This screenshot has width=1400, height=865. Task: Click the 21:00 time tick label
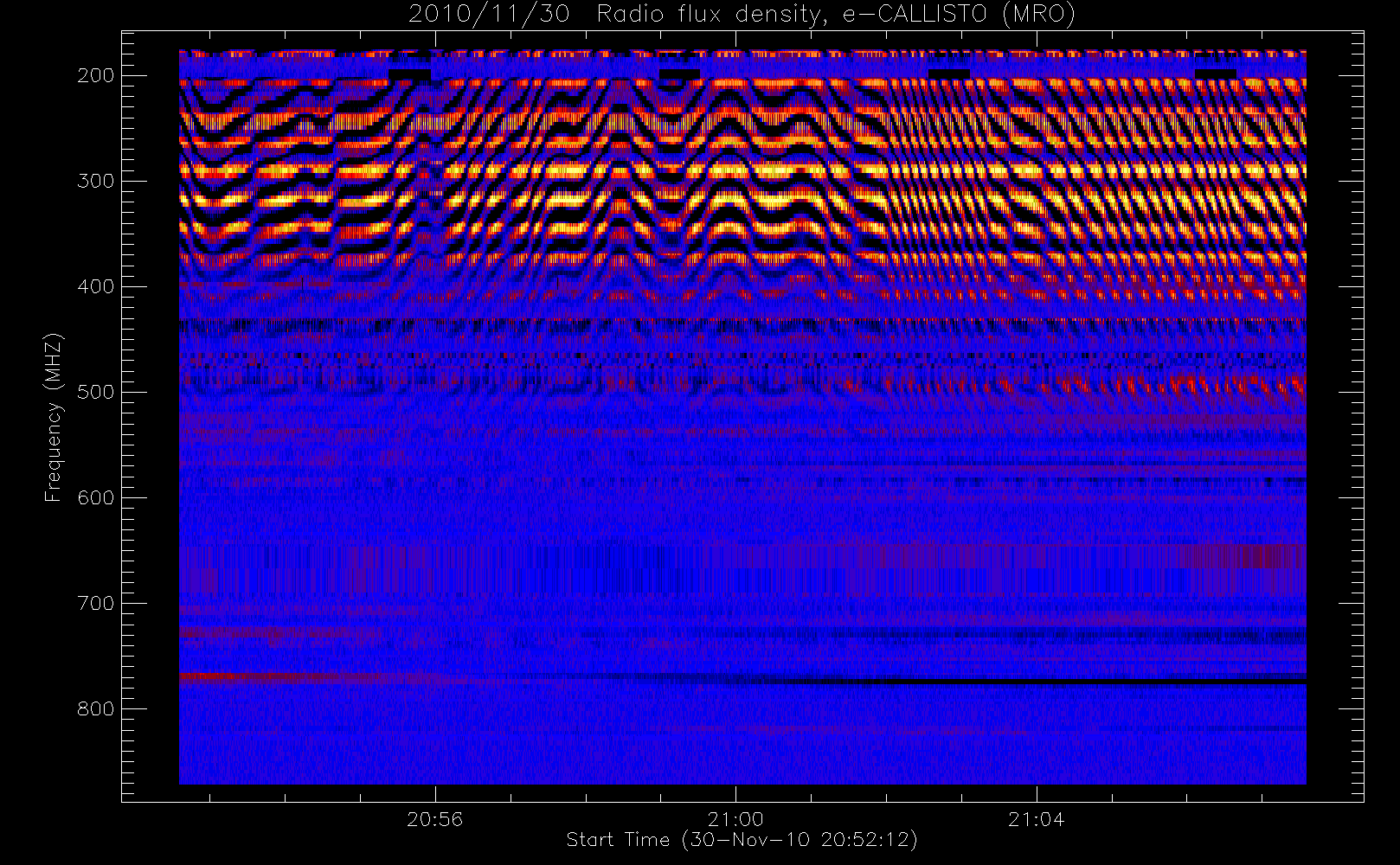[x=735, y=819]
